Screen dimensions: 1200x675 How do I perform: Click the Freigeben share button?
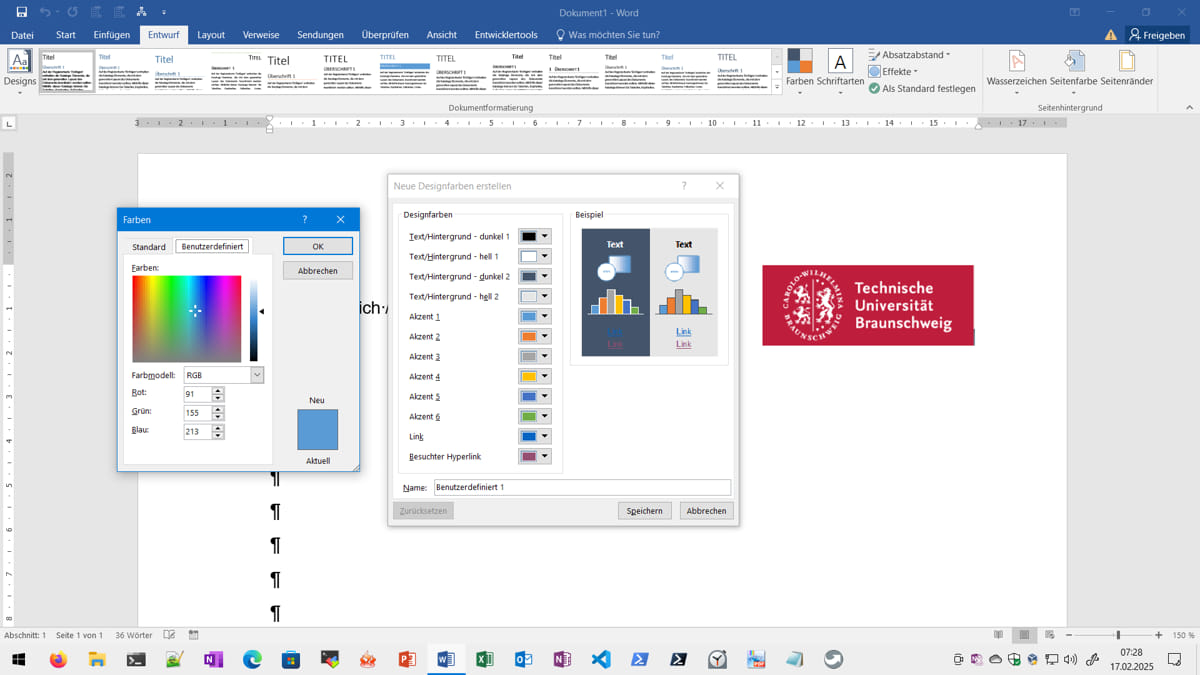tap(1158, 34)
